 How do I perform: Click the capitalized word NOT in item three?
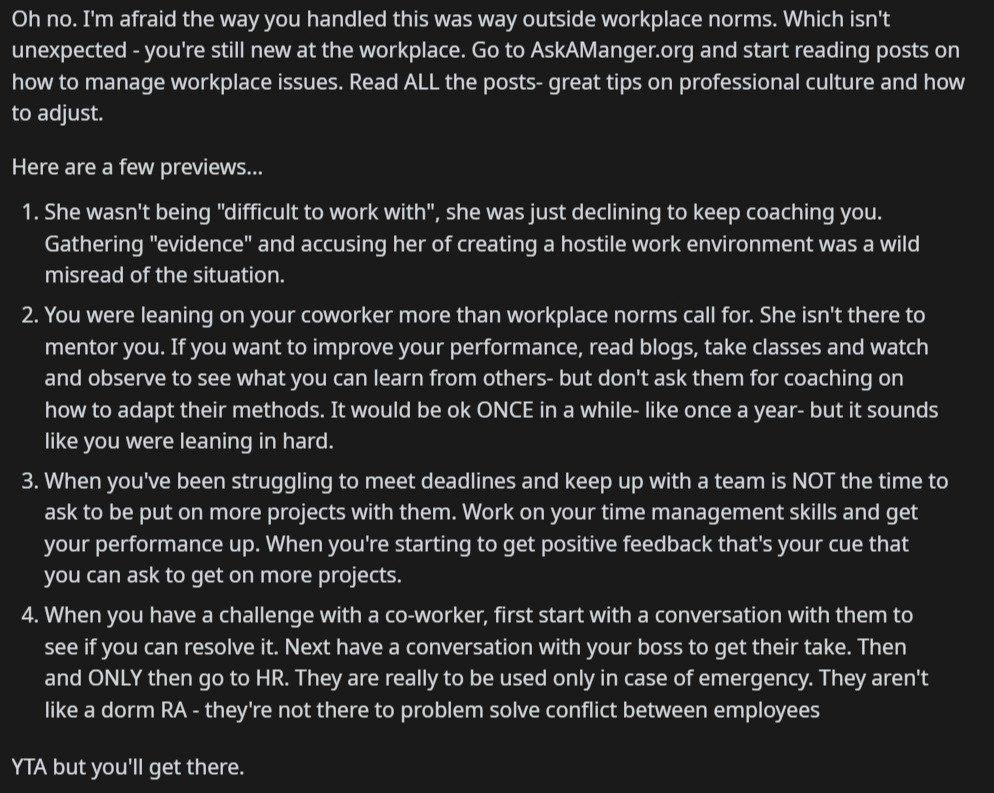[x=813, y=481]
